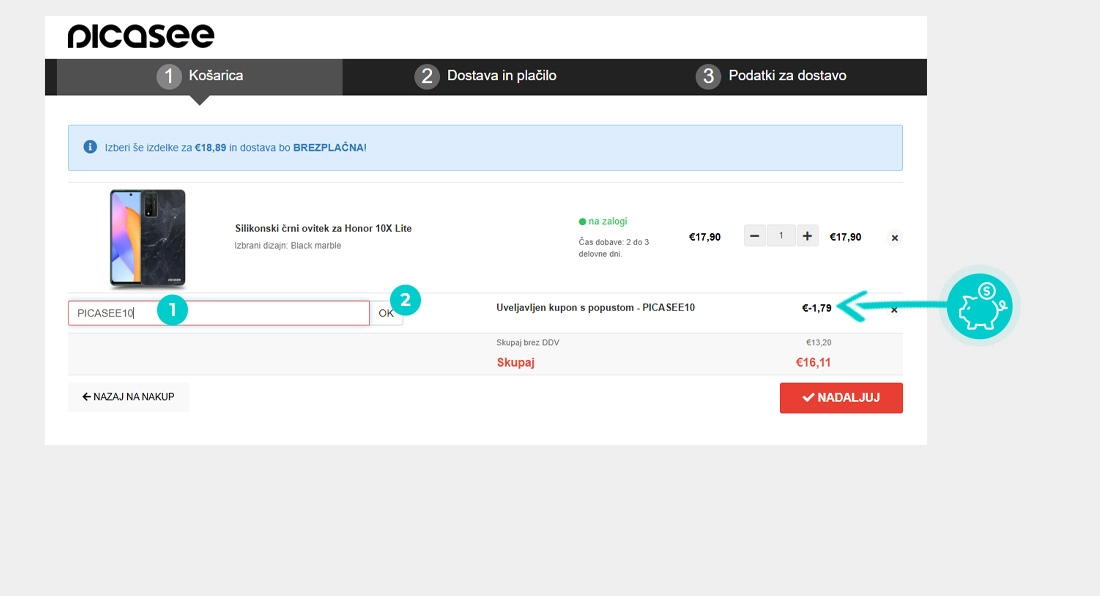The width and height of the screenshot is (1100, 596).
Task: Open the Košarica step tab
Action: [x=200, y=76]
